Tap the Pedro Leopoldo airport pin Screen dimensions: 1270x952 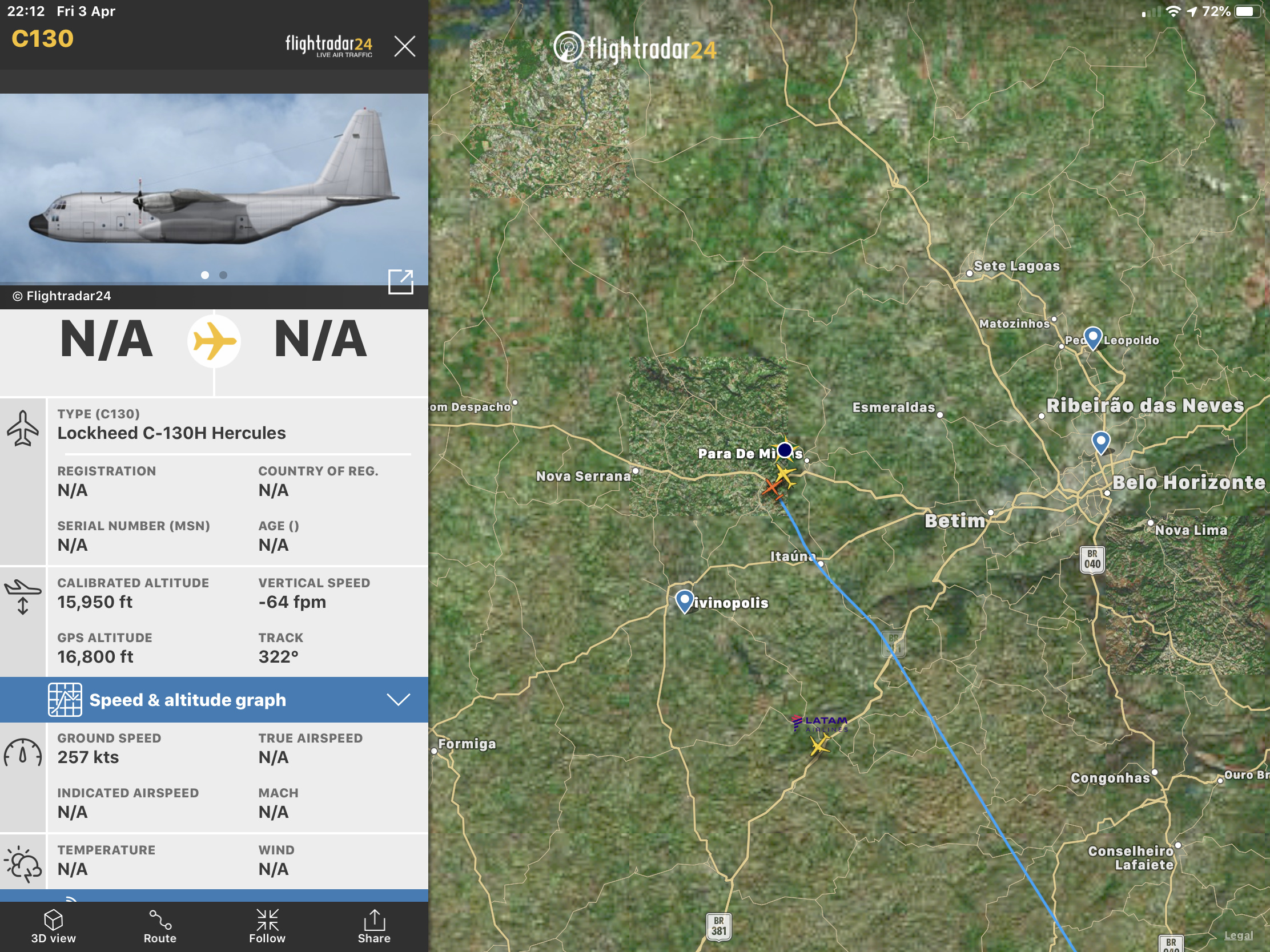[1092, 338]
